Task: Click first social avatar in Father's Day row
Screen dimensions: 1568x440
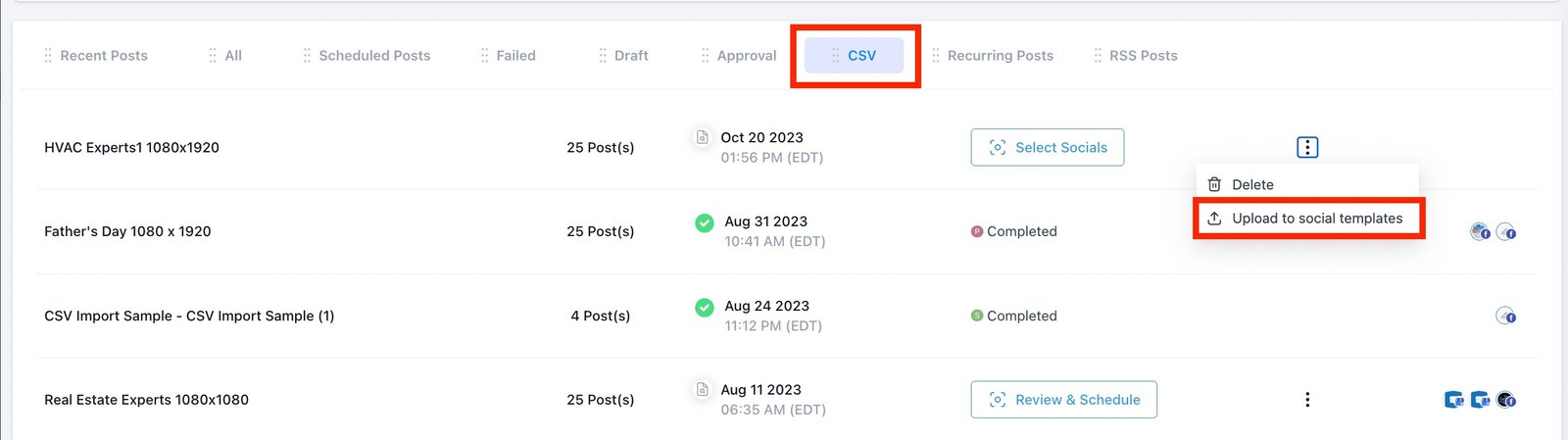Action: [1480, 232]
